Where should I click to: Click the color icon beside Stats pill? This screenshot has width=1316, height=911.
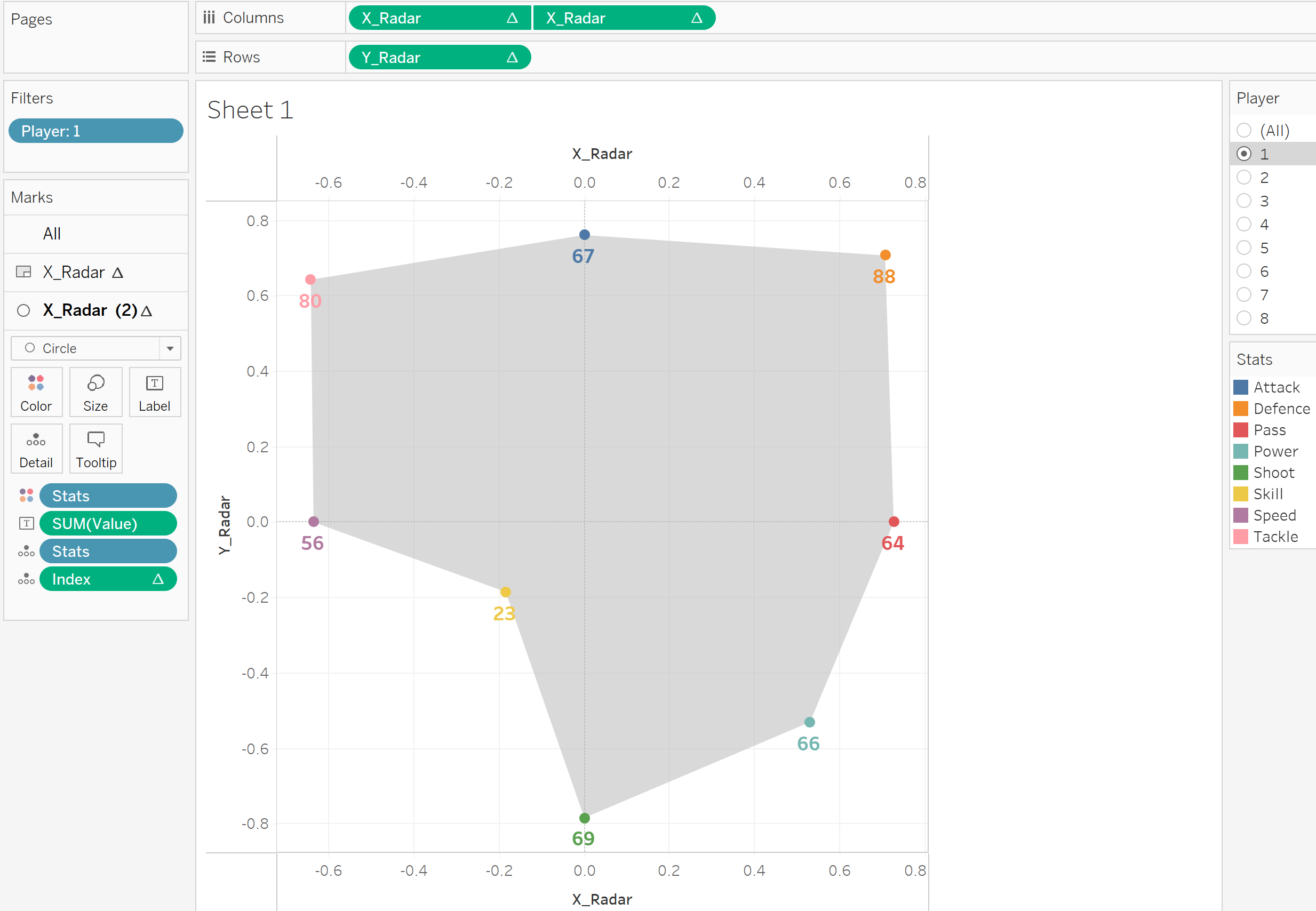click(26, 496)
